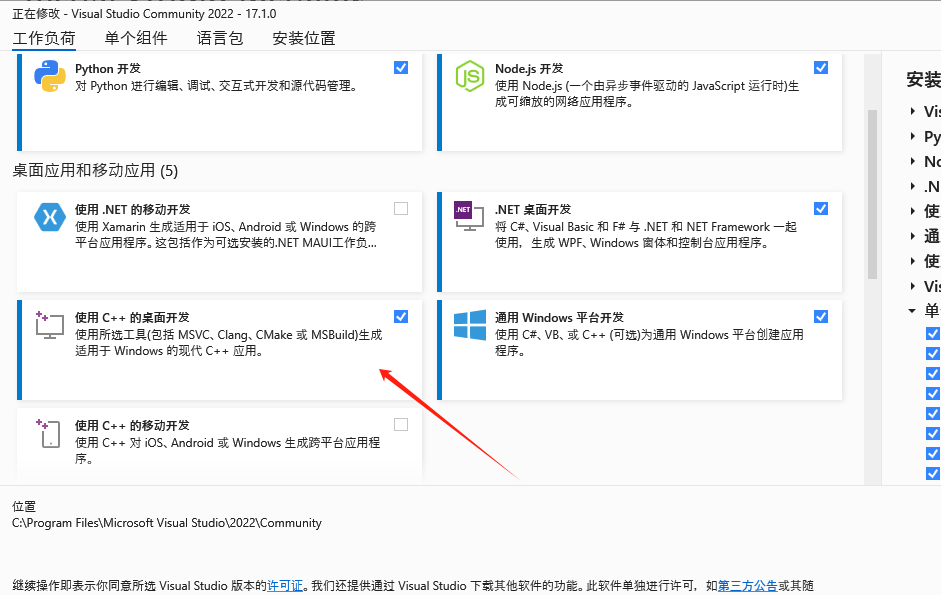Check the 使用 .NET 的移动开发 checkbox
The image size is (941, 595).
click(401, 208)
